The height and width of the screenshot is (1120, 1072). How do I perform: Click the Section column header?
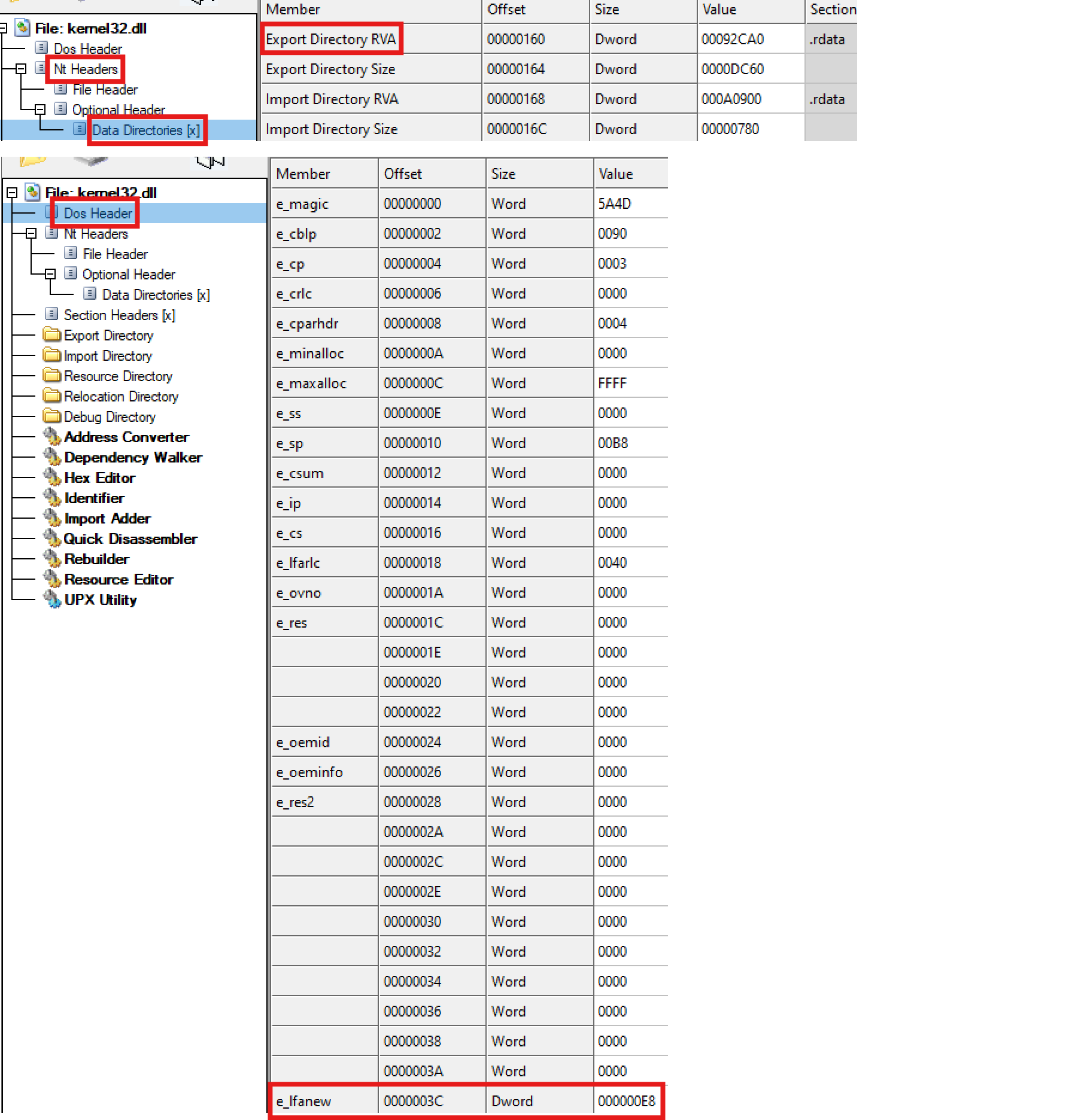click(x=831, y=10)
